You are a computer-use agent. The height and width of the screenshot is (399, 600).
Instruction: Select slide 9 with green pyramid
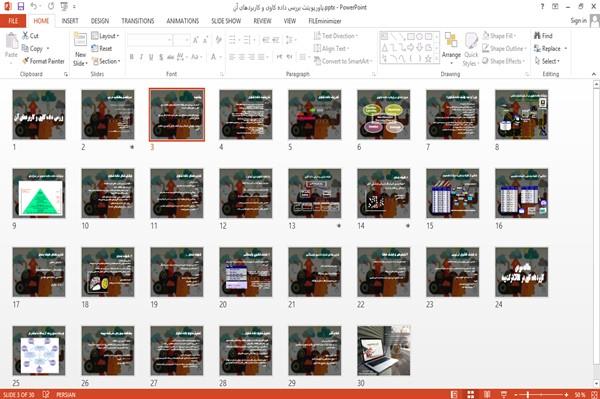[x=39, y=193]
